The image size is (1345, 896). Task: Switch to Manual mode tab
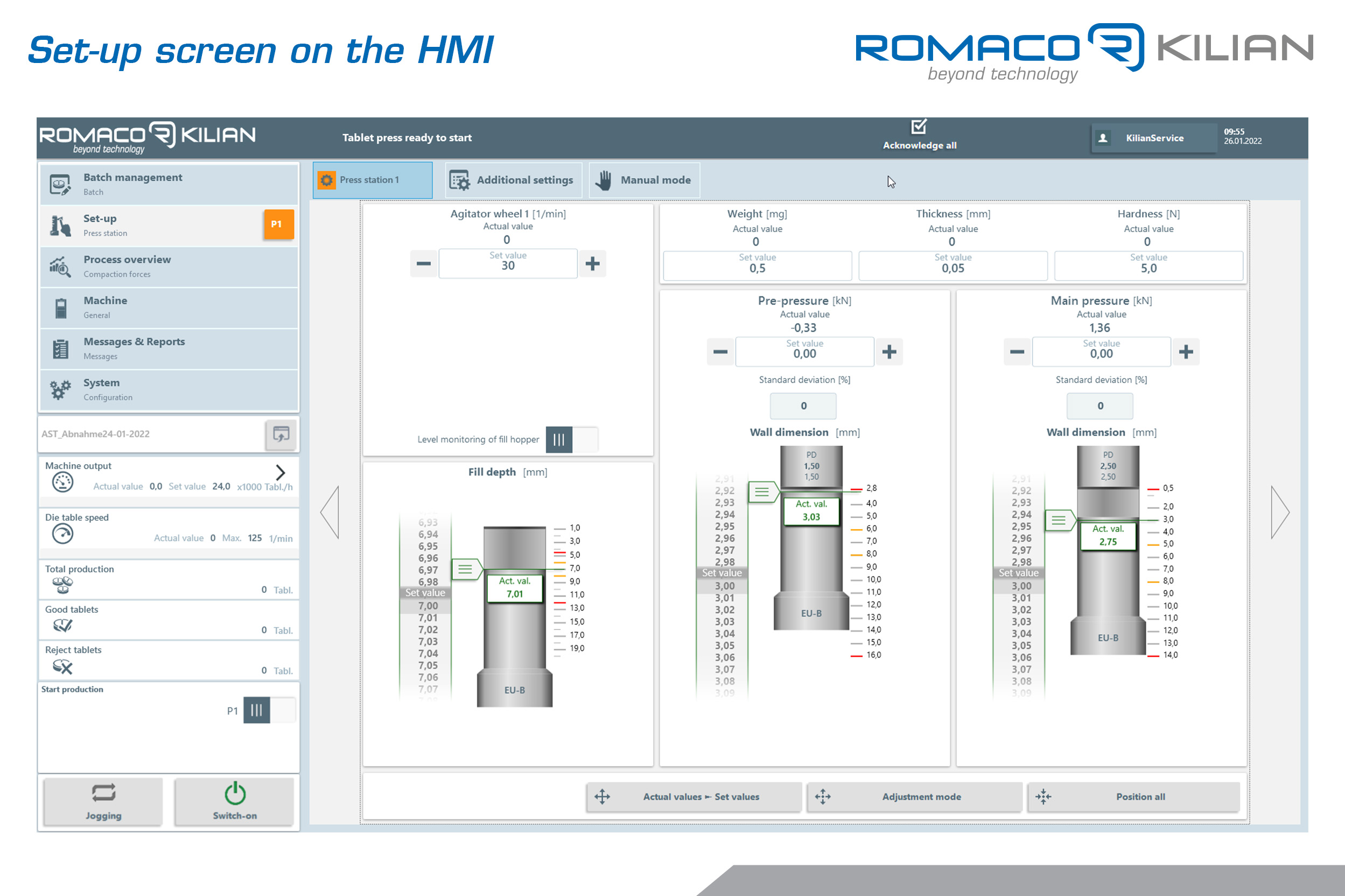(x=644, y=180)
